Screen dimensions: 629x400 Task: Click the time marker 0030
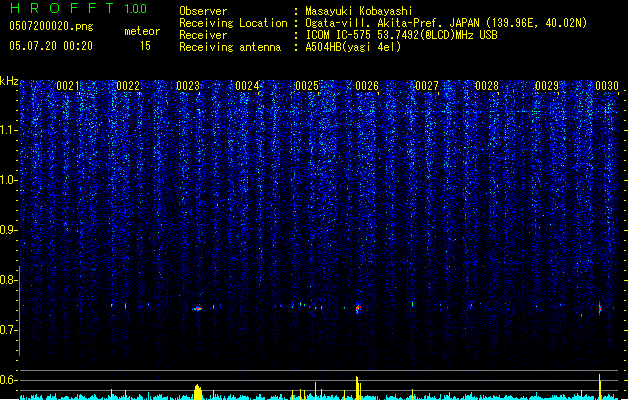click(x=607, y=86)
